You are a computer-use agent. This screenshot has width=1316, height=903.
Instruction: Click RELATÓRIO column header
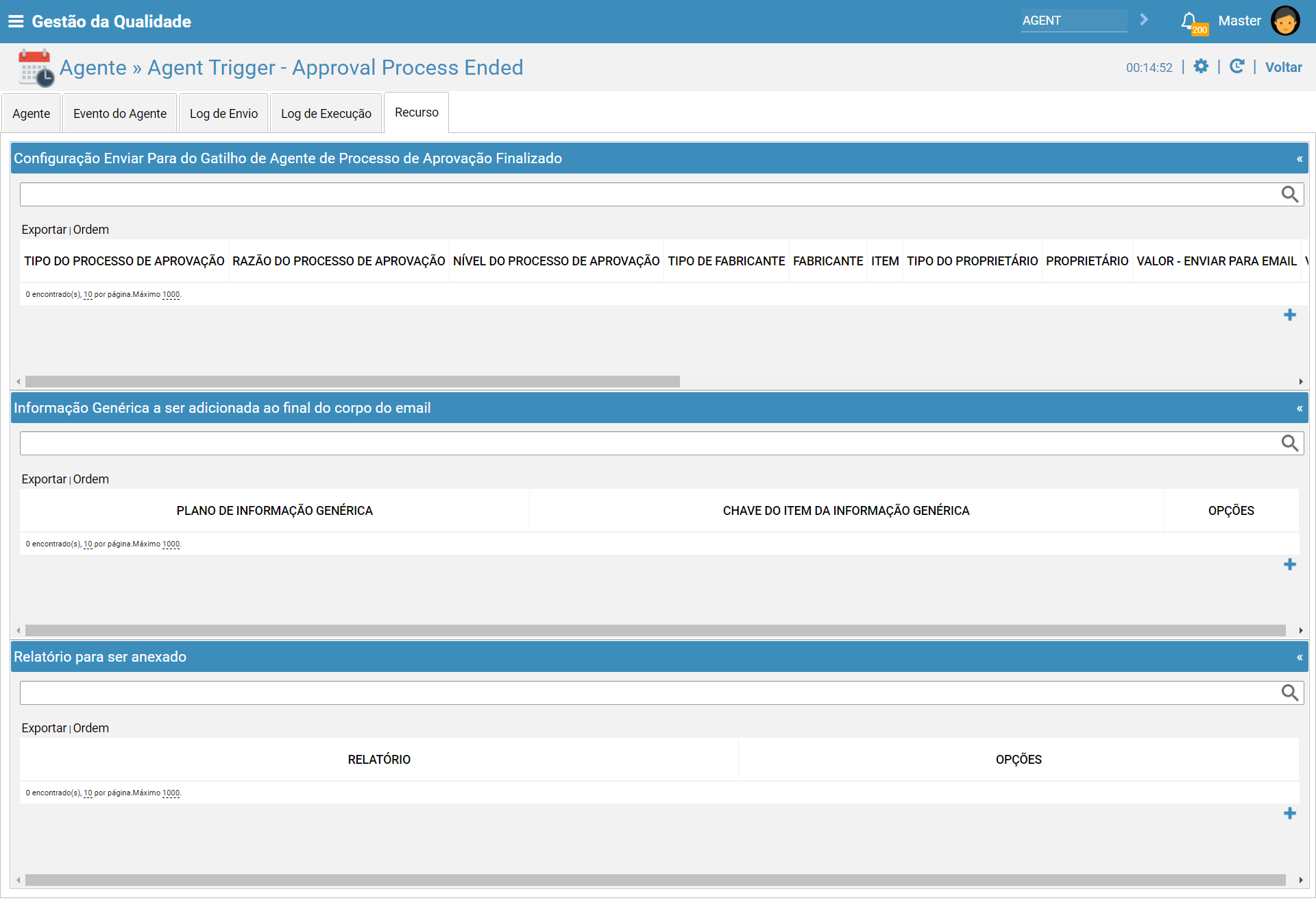379,760
